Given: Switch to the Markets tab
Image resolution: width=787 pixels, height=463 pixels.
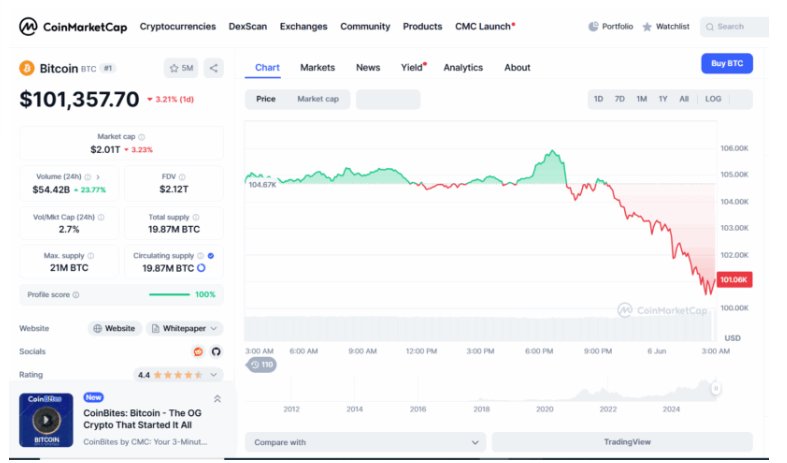Looking at the screenshot, I should 317,67.
